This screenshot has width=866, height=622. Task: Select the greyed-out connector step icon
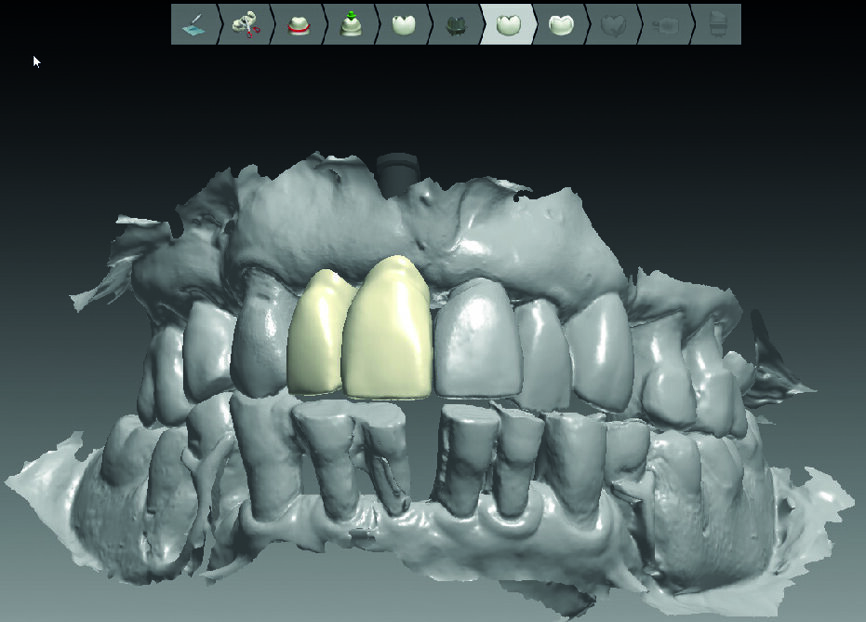[663, 25]
